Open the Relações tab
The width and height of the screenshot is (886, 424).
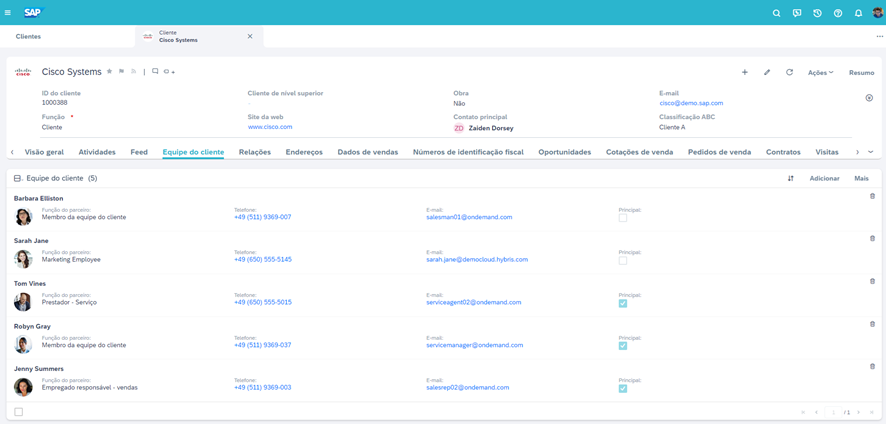tap(255, 152)
